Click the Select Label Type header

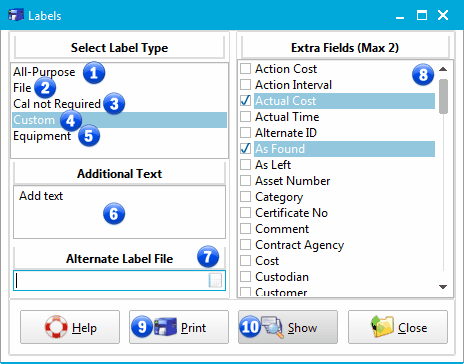point(119,48)
